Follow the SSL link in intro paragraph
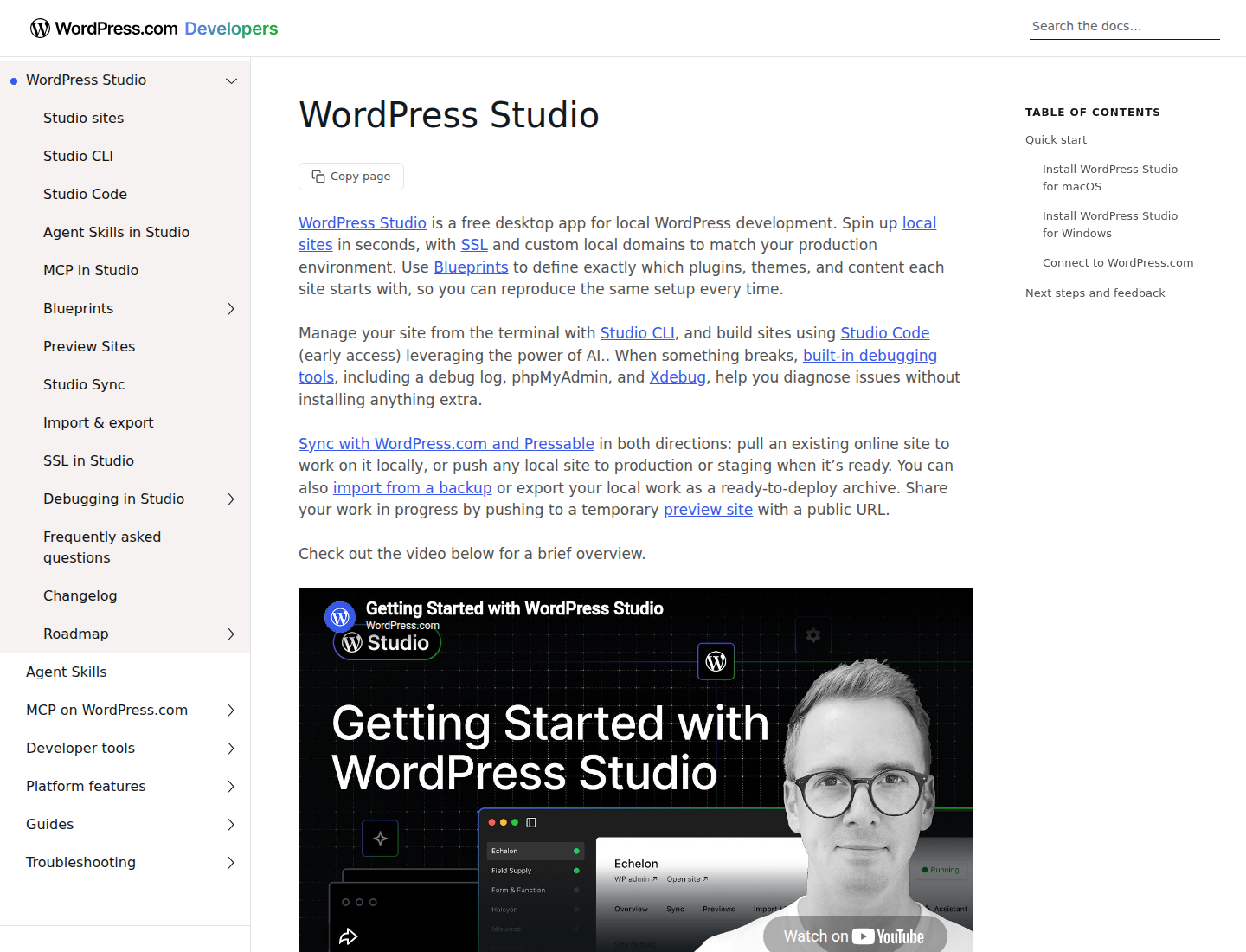This screenshot has height=952, width=1246. coord(474,245)
